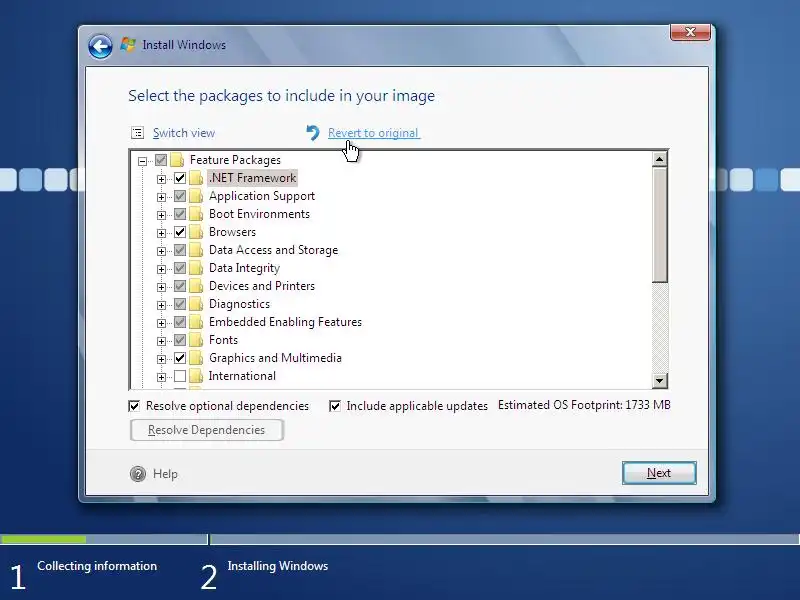Image resolution: width=800 pixels, height=600 pixels.
Task: Click the scrollbar up arrow
Action: tap(659, 159)
